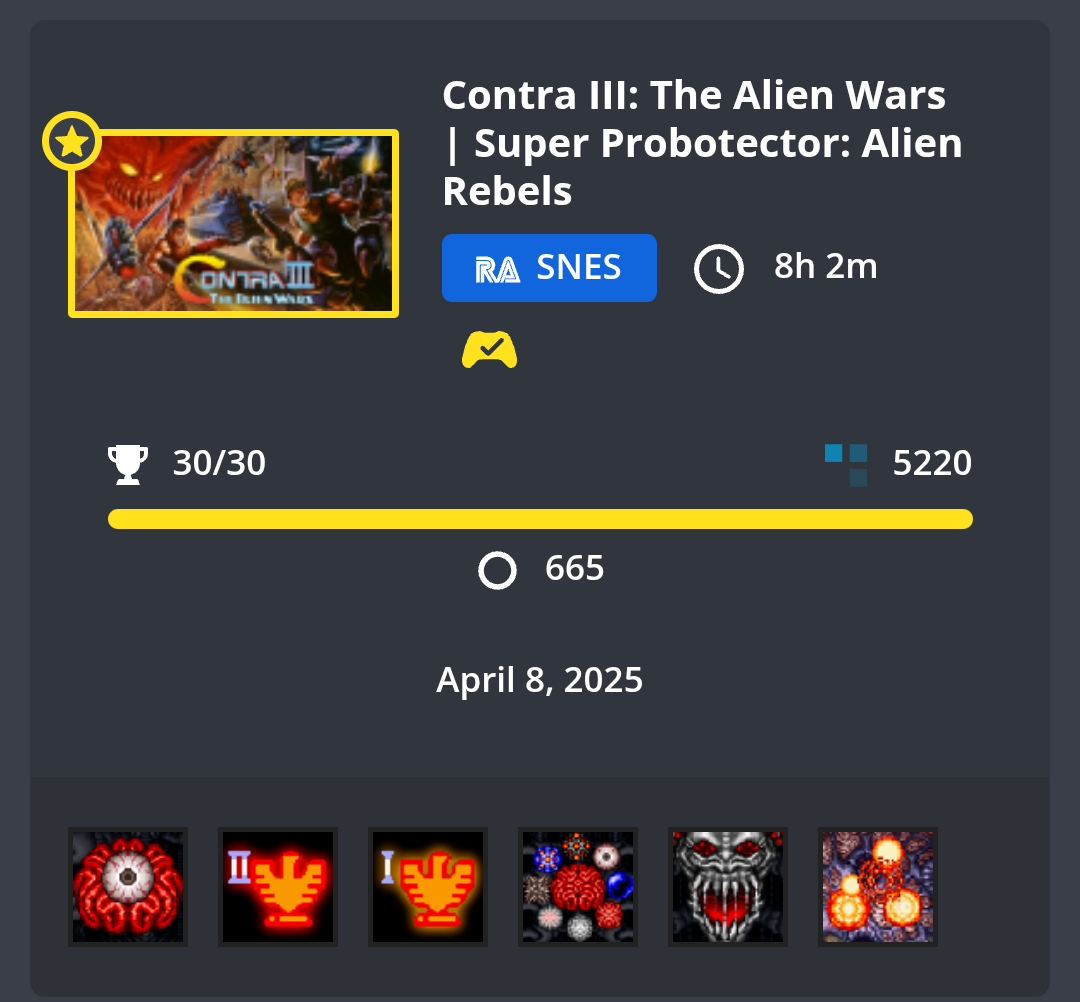The height and width of the screenshot is (1002, 1080).
Task: Open the Contra III box art image
Action: click(x=233, y=223)
